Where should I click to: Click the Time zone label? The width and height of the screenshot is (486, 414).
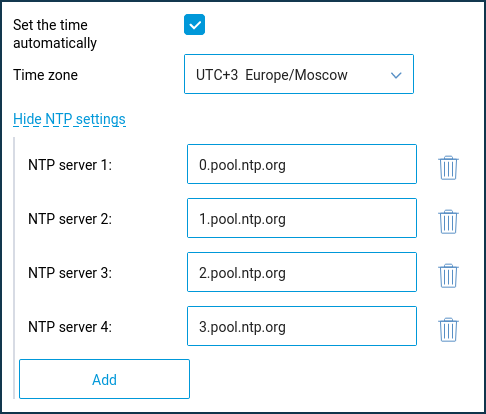[45, 75]
